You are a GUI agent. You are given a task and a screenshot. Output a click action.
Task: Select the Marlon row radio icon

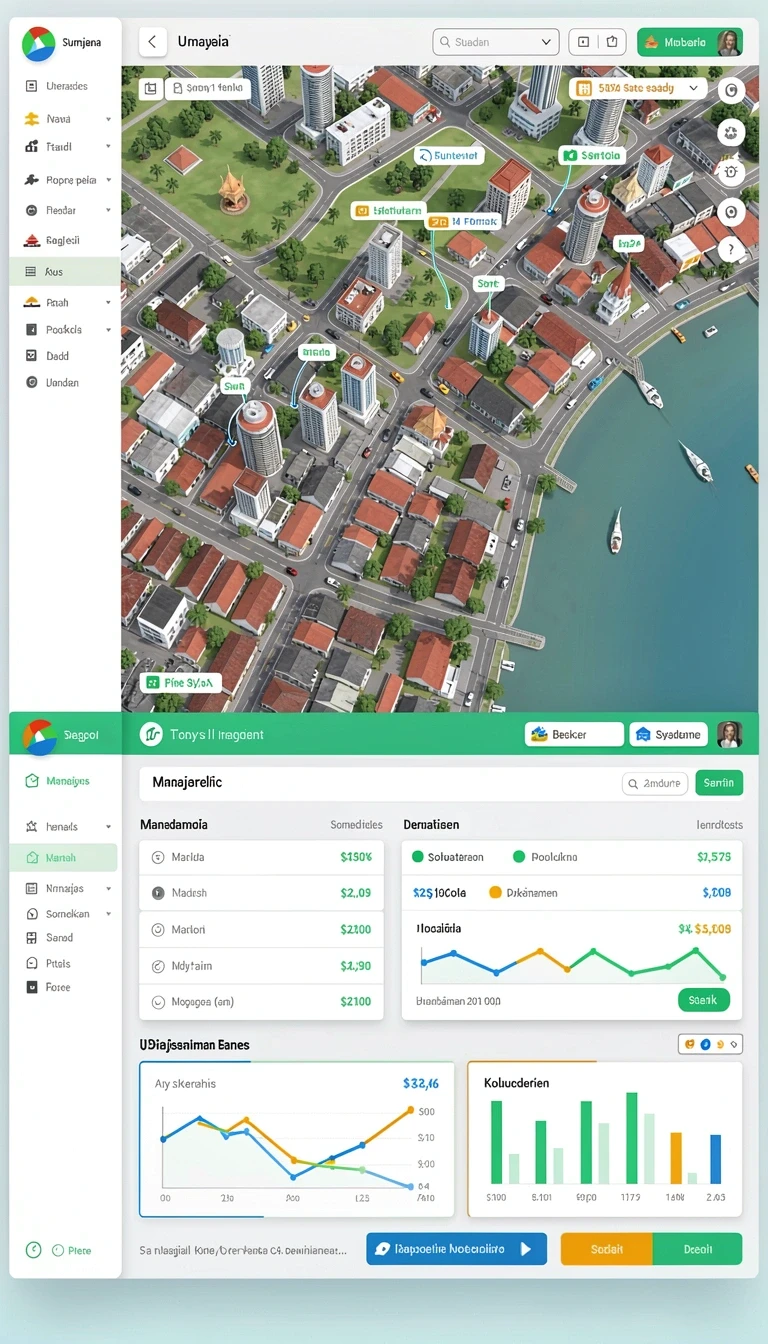pyautogui.click(x=157, y=930)
